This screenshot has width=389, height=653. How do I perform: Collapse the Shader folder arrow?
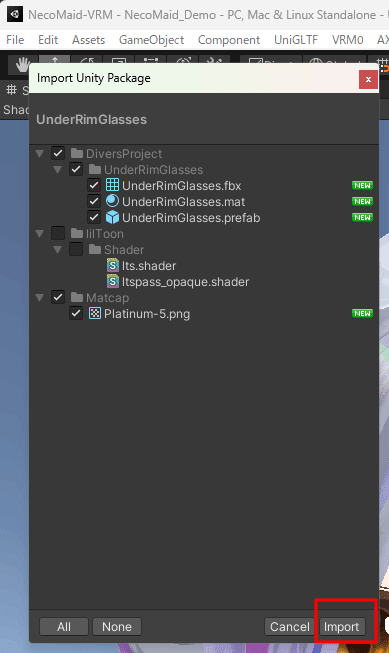coord(58,249)
